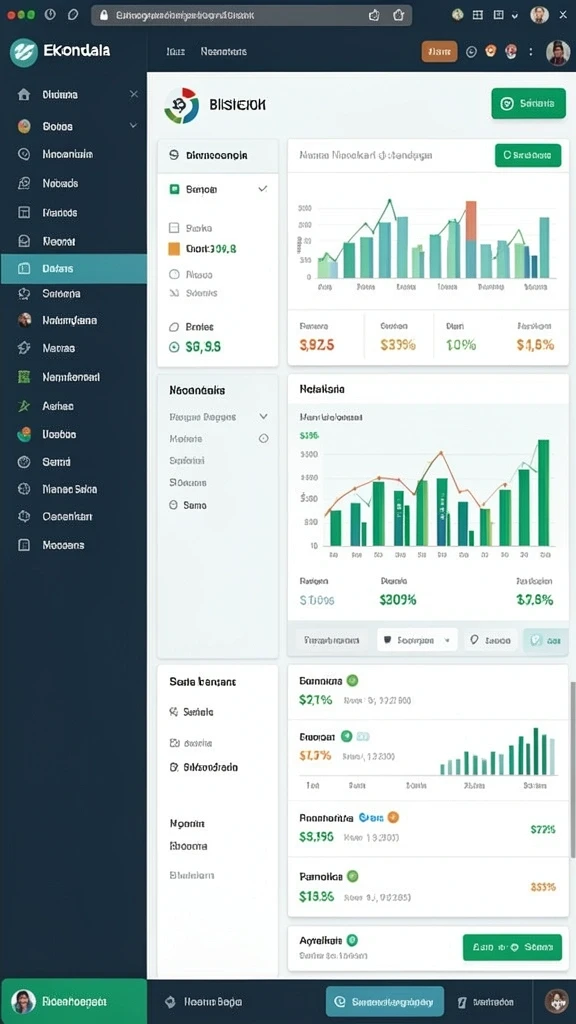Click the lock icon in address bar
This screenshot has width=576, height=1024.
(x=103, y=15)
